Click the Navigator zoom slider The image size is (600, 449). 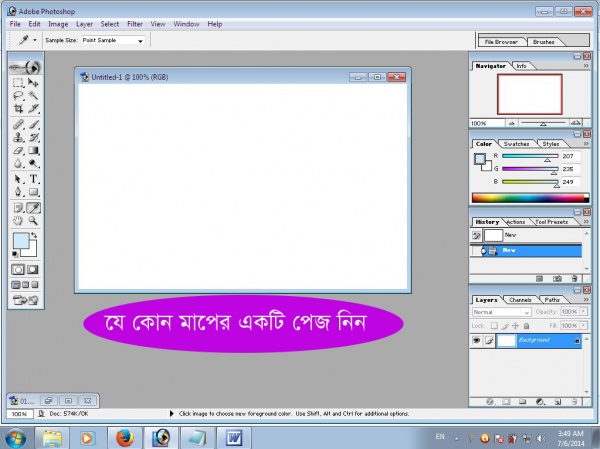tap(543, 123)
